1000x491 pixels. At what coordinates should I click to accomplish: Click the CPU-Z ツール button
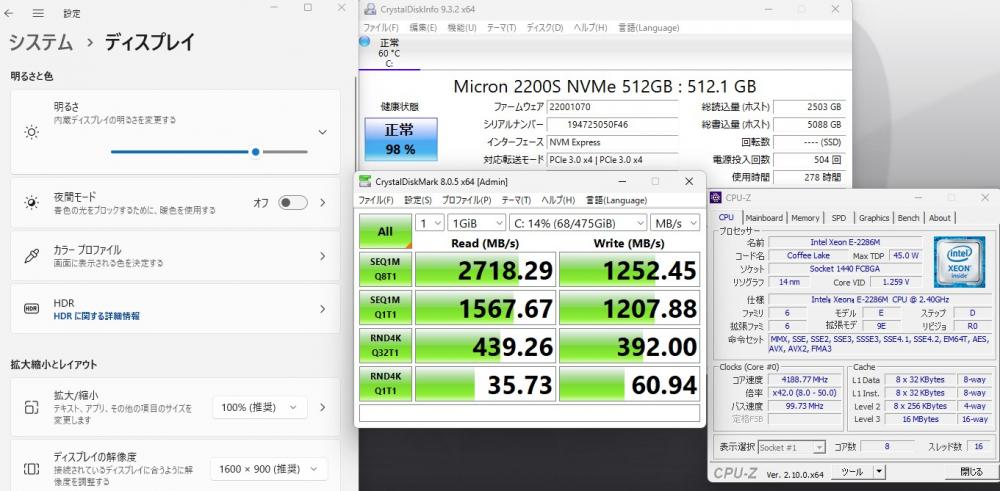[x=851, y=472]
